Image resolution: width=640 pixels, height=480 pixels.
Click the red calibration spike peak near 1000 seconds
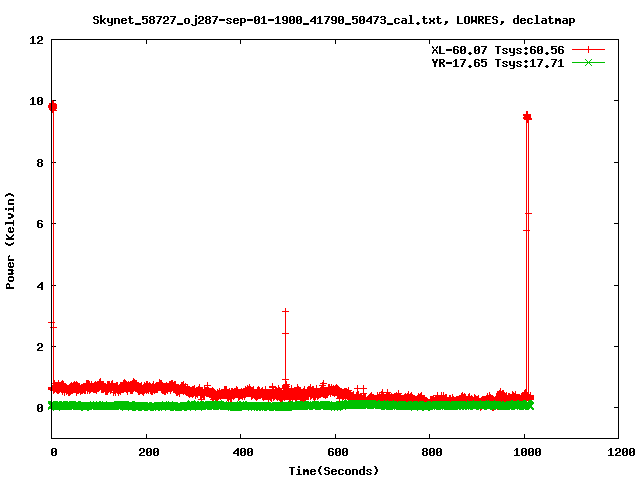click(527, 117)
